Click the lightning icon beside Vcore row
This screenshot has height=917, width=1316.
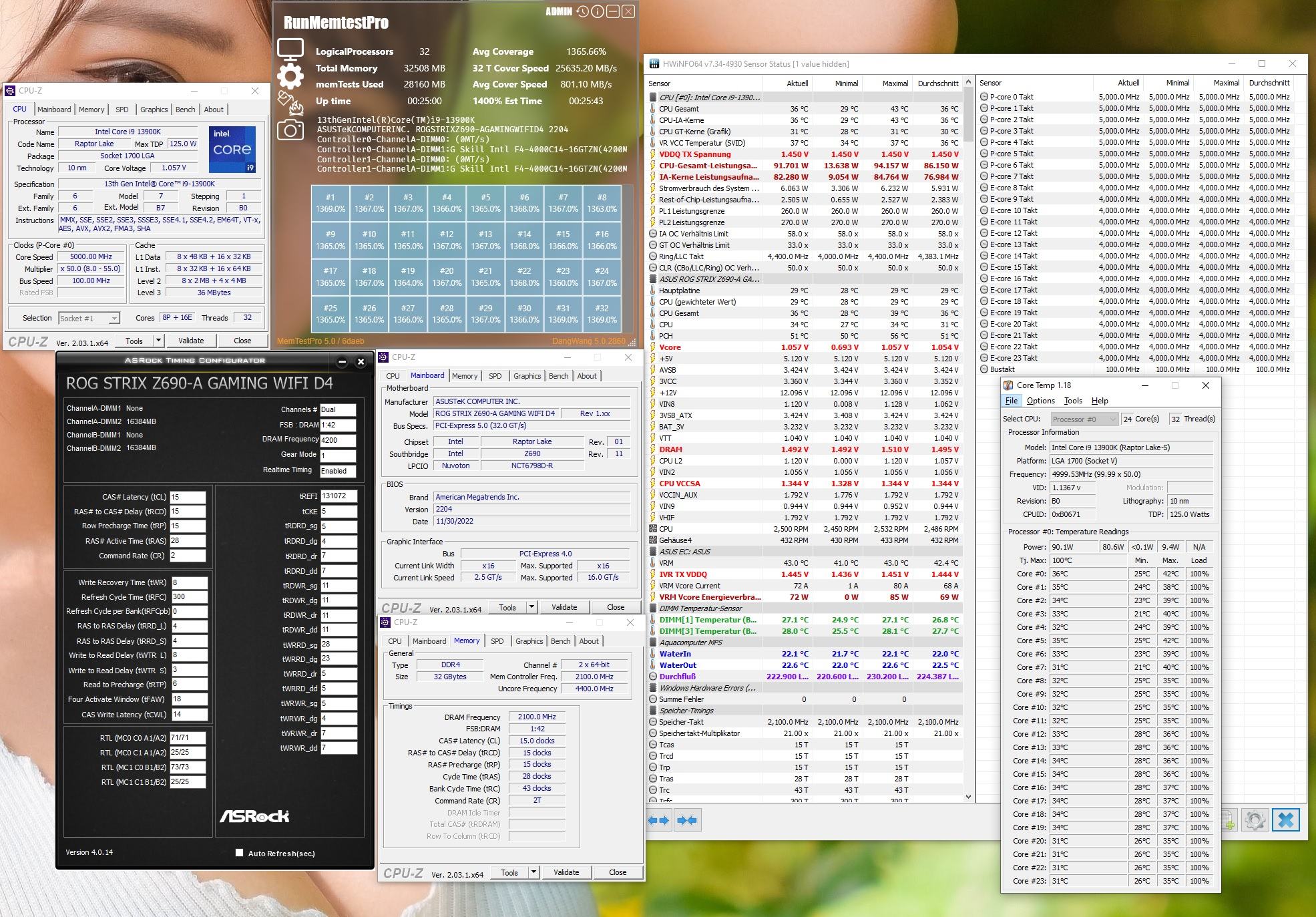pos(652,347)
